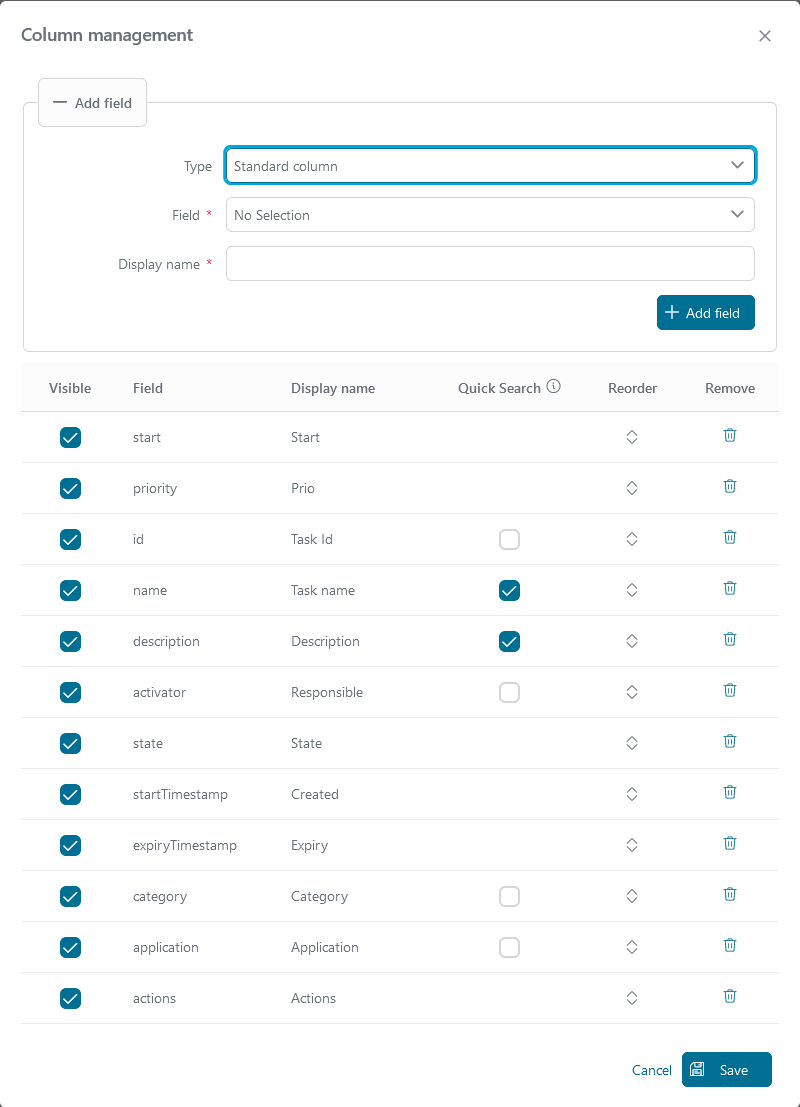Check Quick Search for Category
The height and width of the screenshot is (1107, 800).
coord(509,896)
